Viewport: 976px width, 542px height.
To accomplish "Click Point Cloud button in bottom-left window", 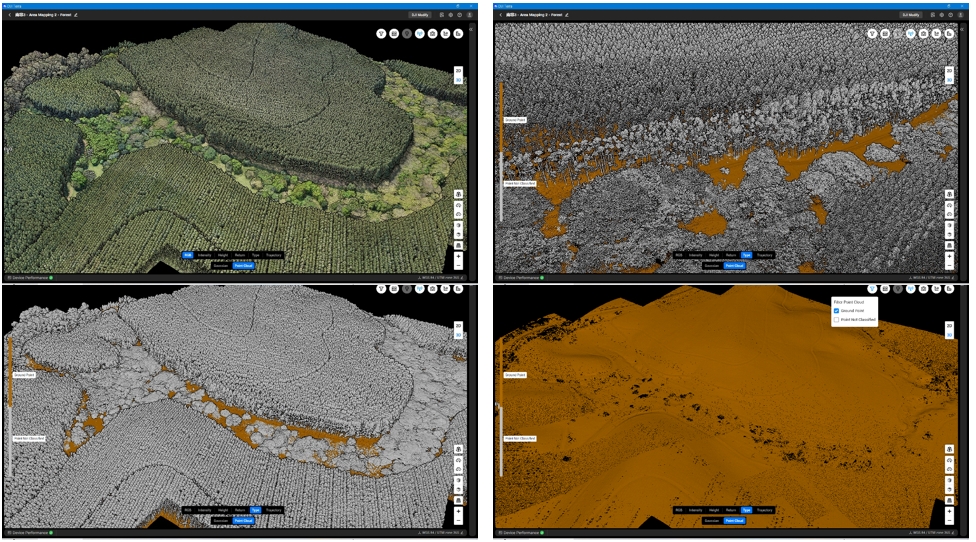I will click(243, 520).
